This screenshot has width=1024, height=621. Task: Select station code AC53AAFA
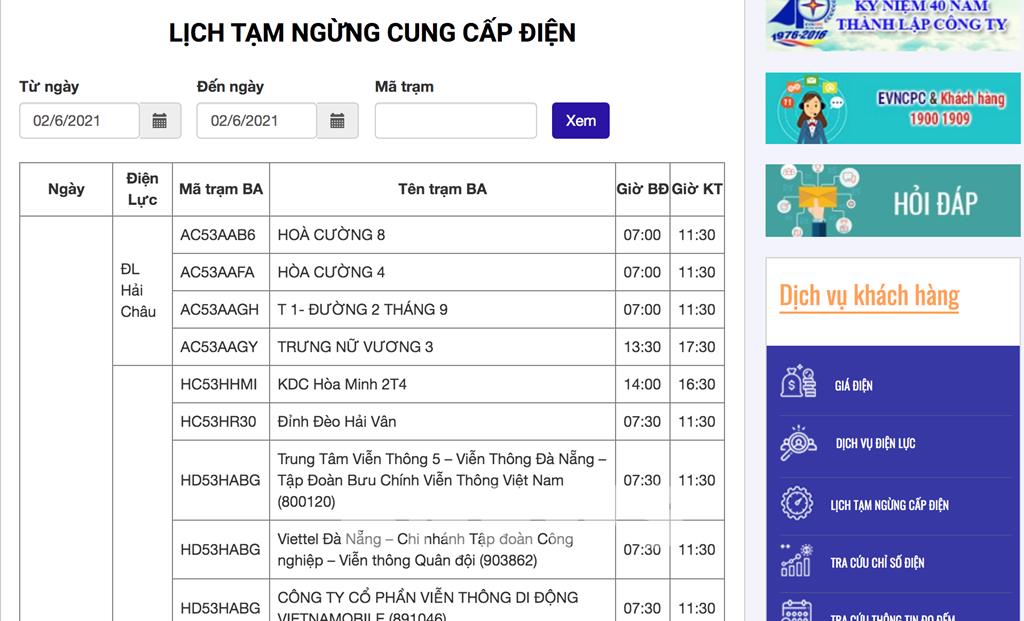(217, 272)
